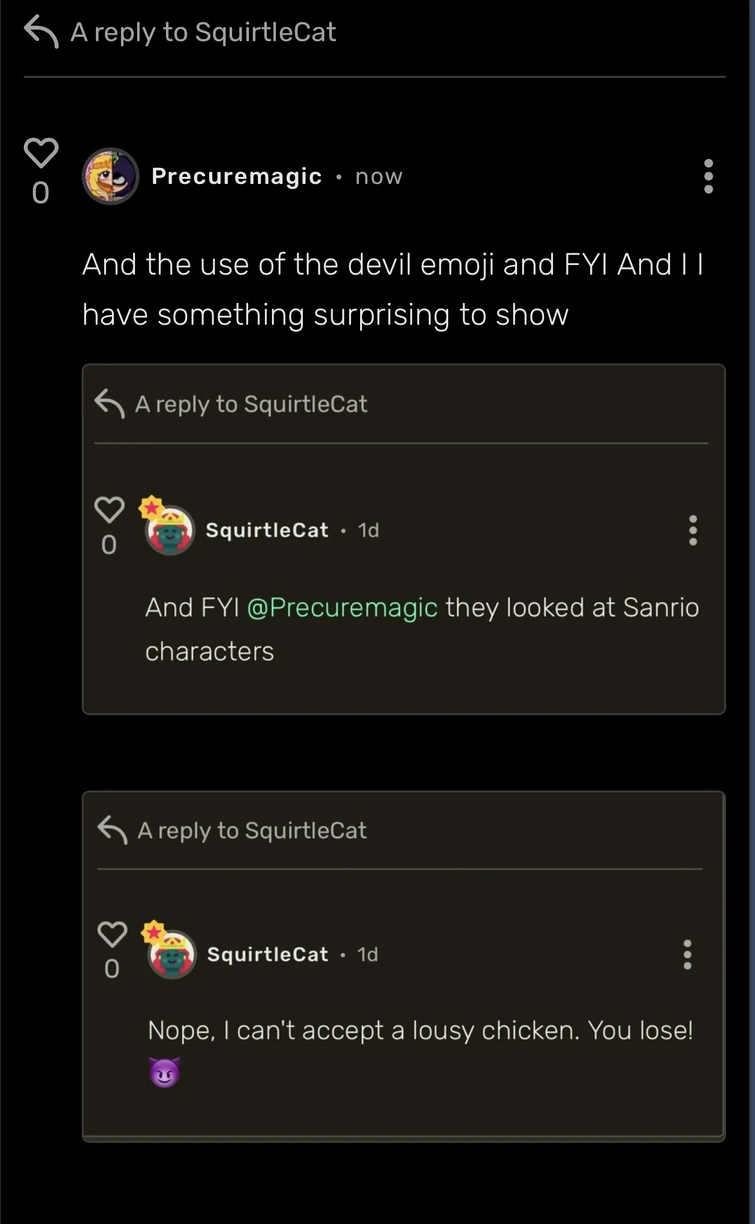The height and width of the screenshot is (1224, 755).
Task: Open SquirtleCat username in Sanrio comment
Action: coord(267,530)
